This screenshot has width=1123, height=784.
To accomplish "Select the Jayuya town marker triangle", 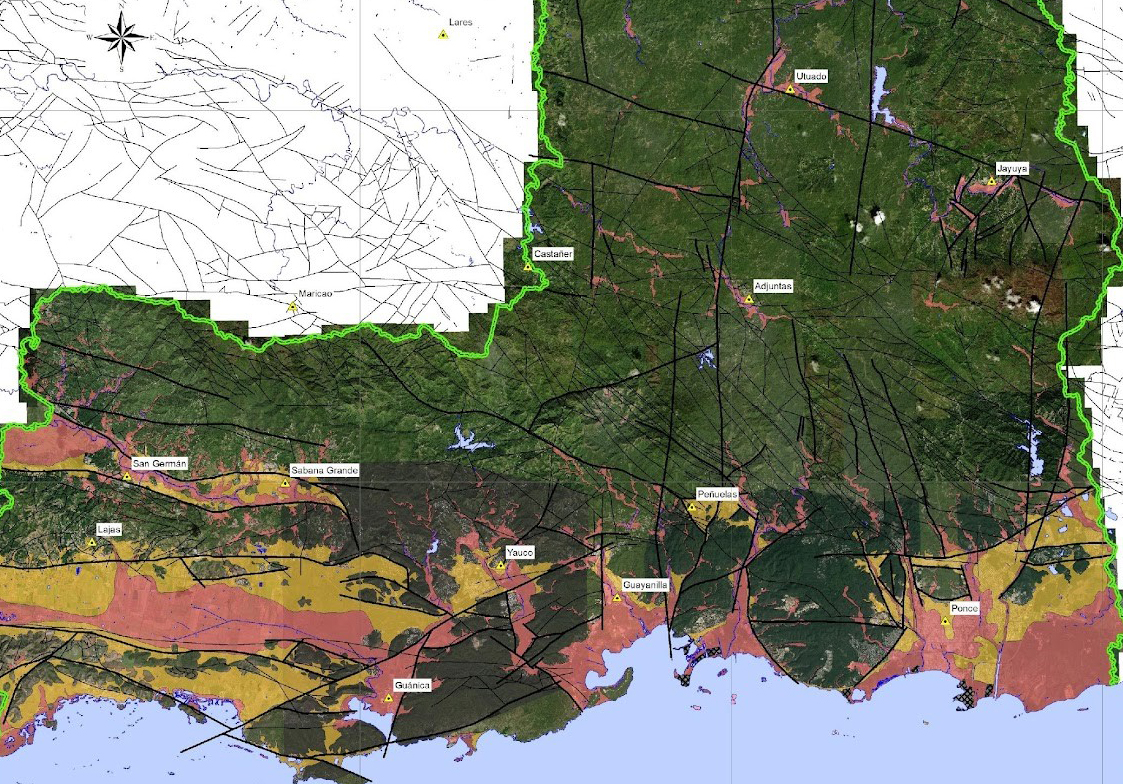I will 991,181.
